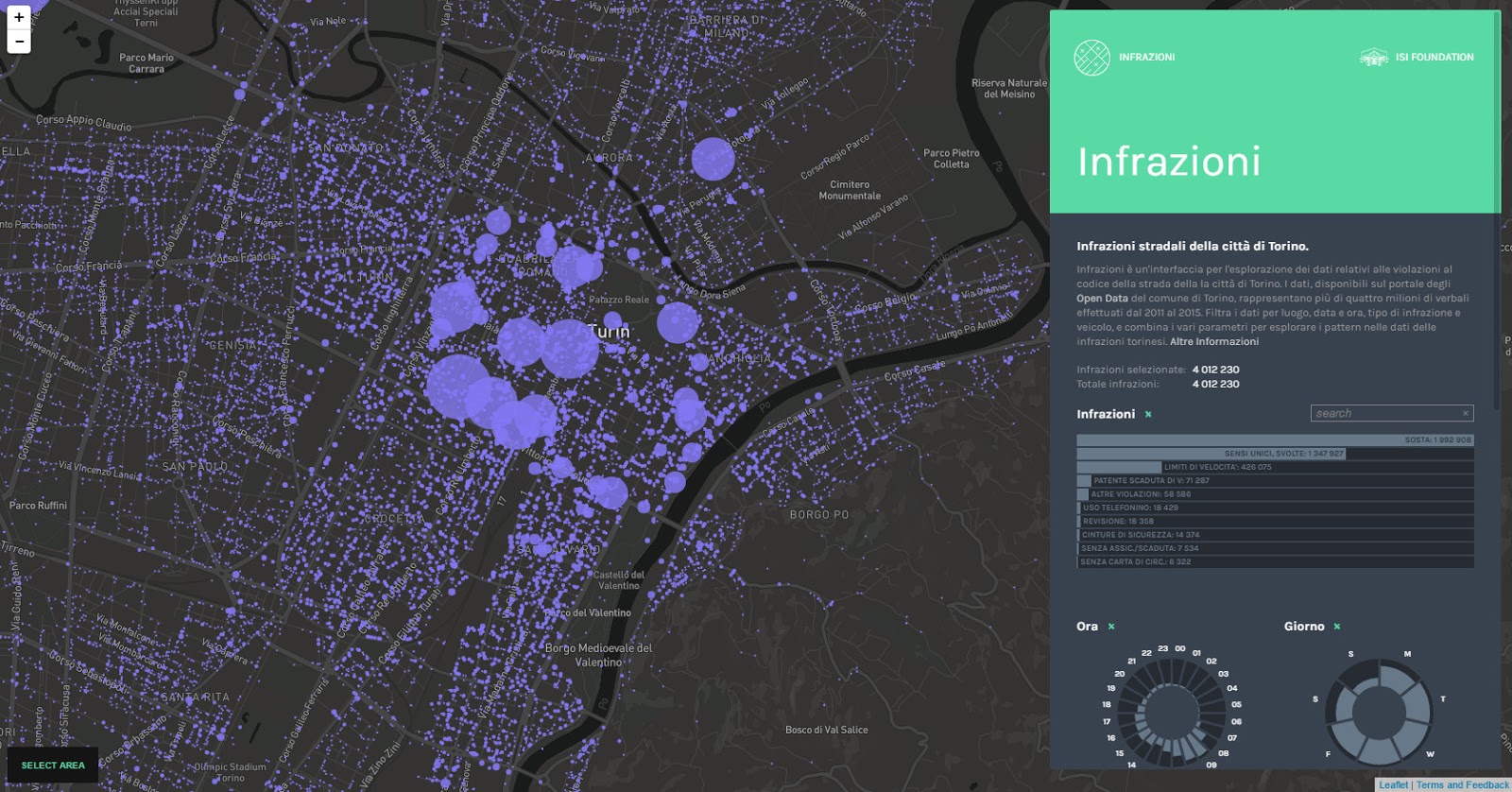This screenshot has height=792, width=1512.
Task: Select the REVISIONE bar
Action: (1275, 521)
